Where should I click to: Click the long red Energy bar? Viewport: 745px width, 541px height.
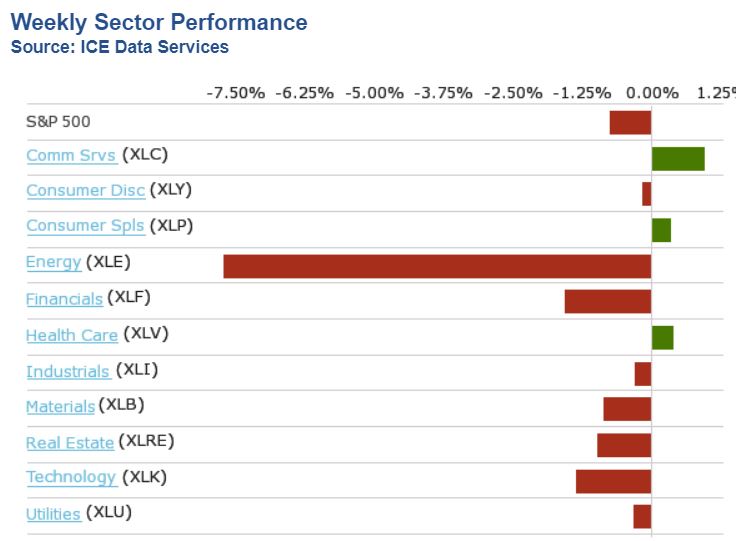click(437, 266)
